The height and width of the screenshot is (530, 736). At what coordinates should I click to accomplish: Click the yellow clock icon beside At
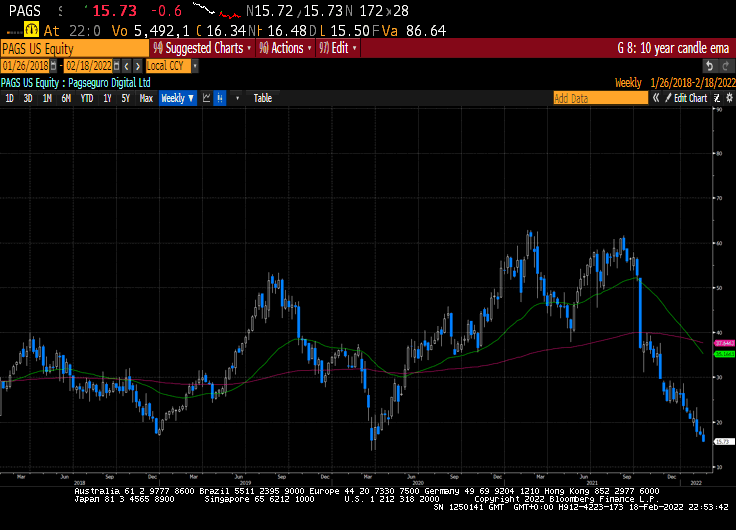pyautogui.click(x=31, y=31)
